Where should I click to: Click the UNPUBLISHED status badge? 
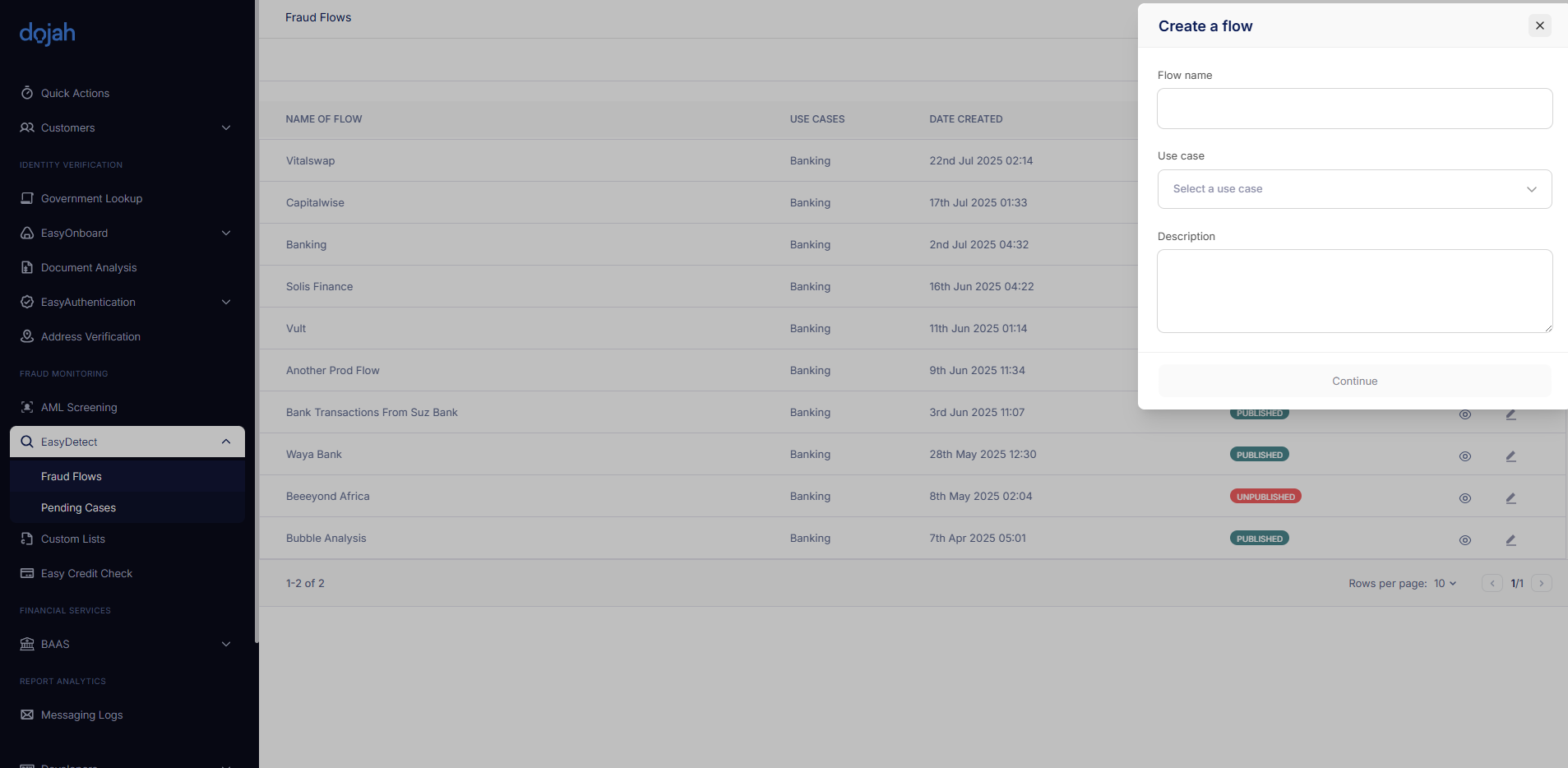pos(1265,497)
